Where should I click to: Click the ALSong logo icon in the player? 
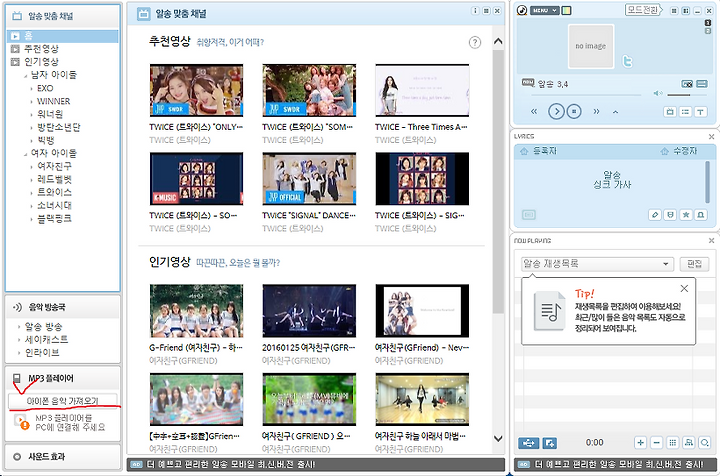522,10
